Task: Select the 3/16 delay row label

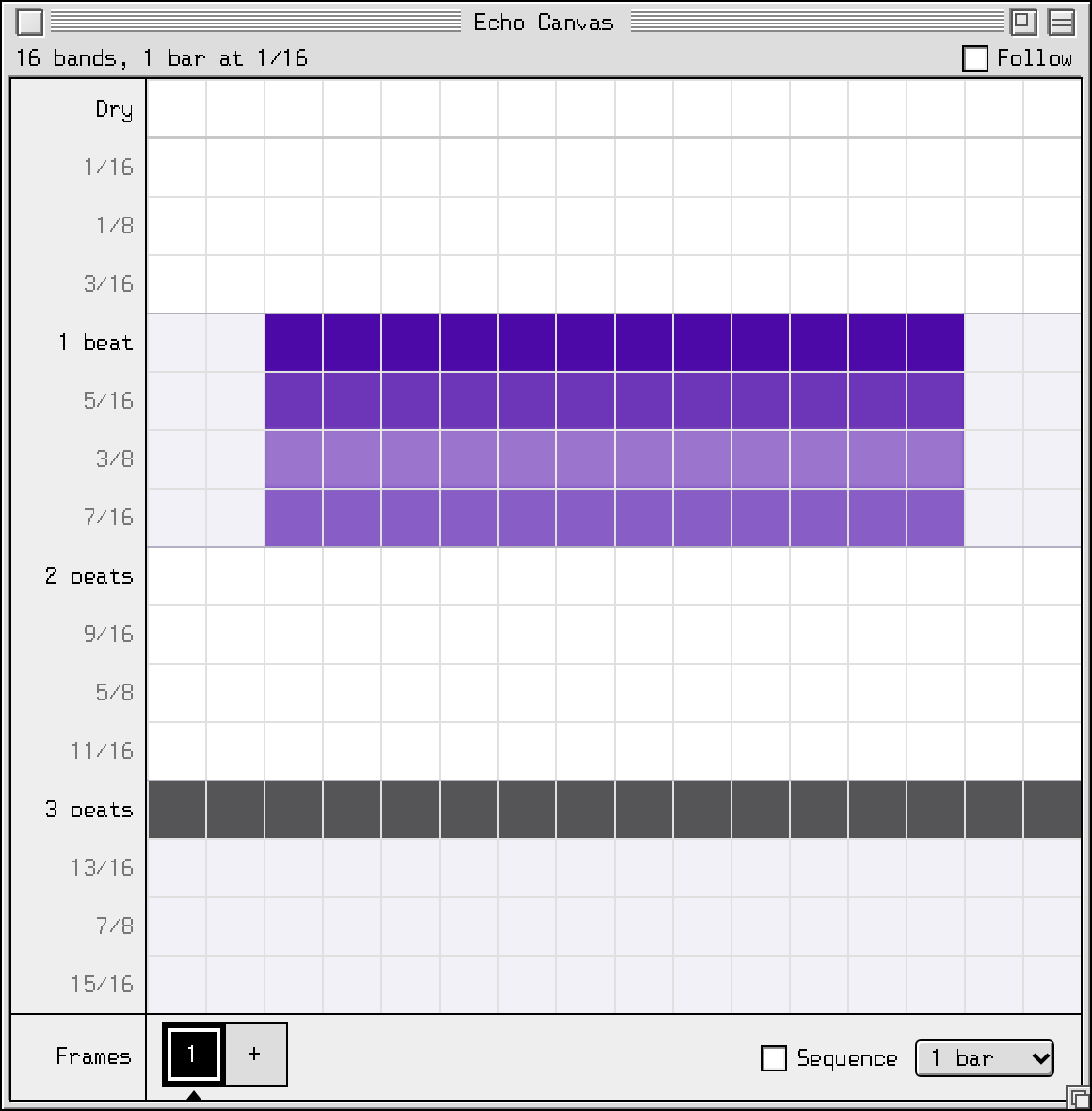Action: click(x=108, y=284)
